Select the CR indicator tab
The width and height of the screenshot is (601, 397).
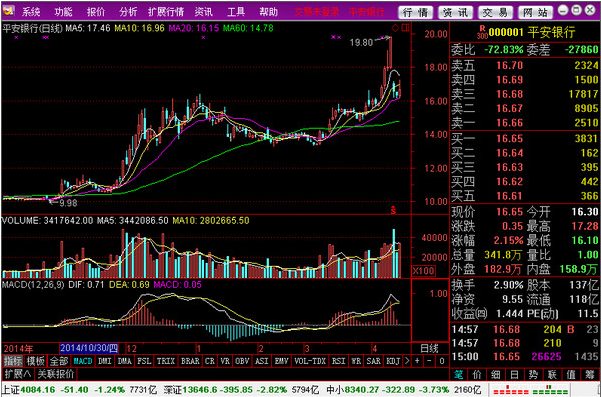click(210, 361)
